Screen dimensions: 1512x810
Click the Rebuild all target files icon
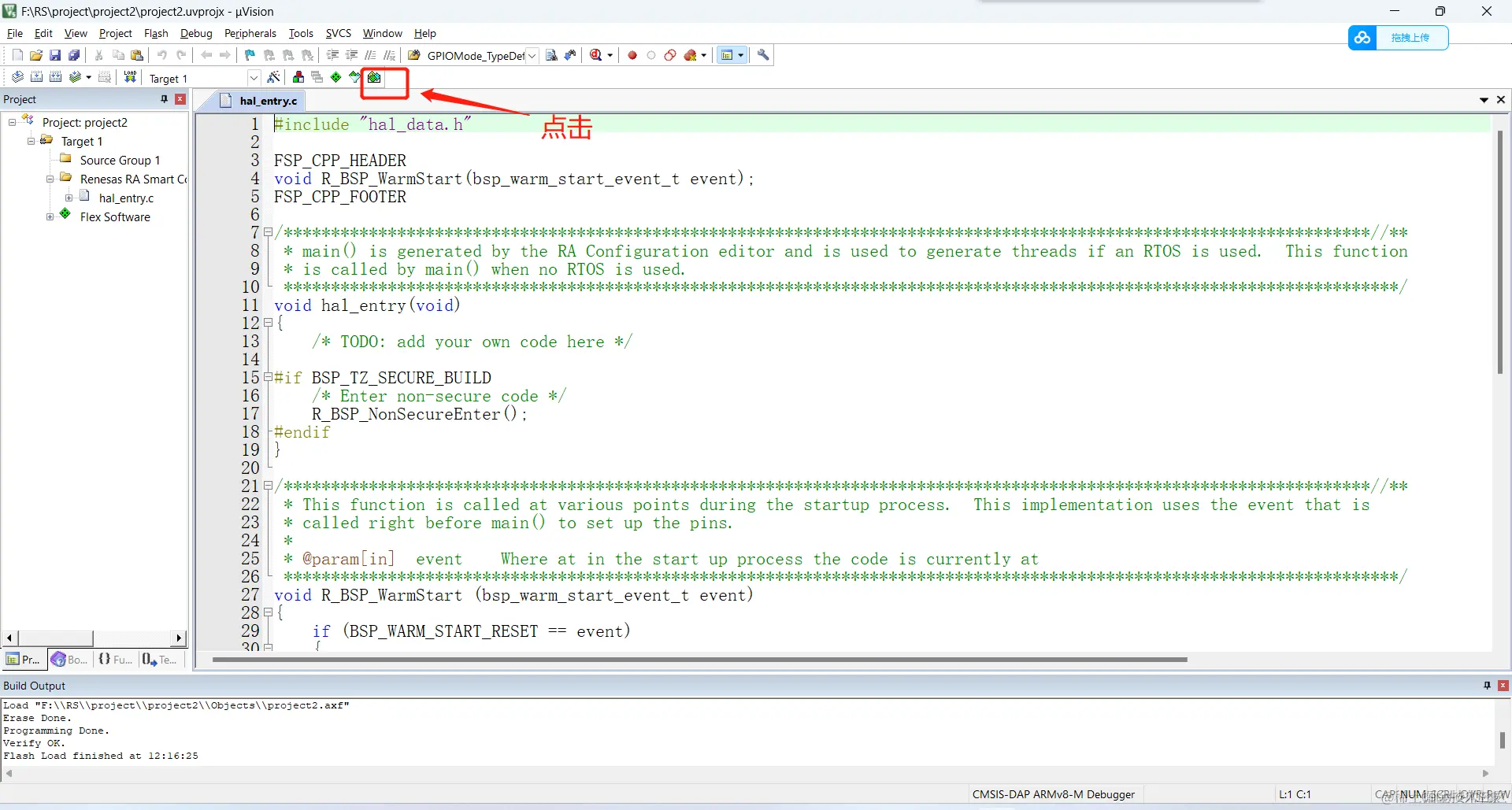[x=55, y=77]
